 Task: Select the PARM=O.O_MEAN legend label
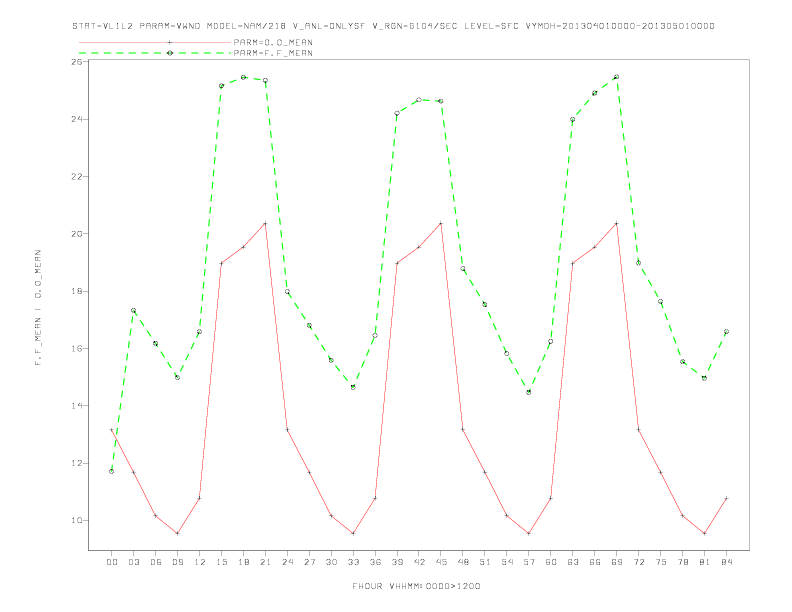click(273, 42)
